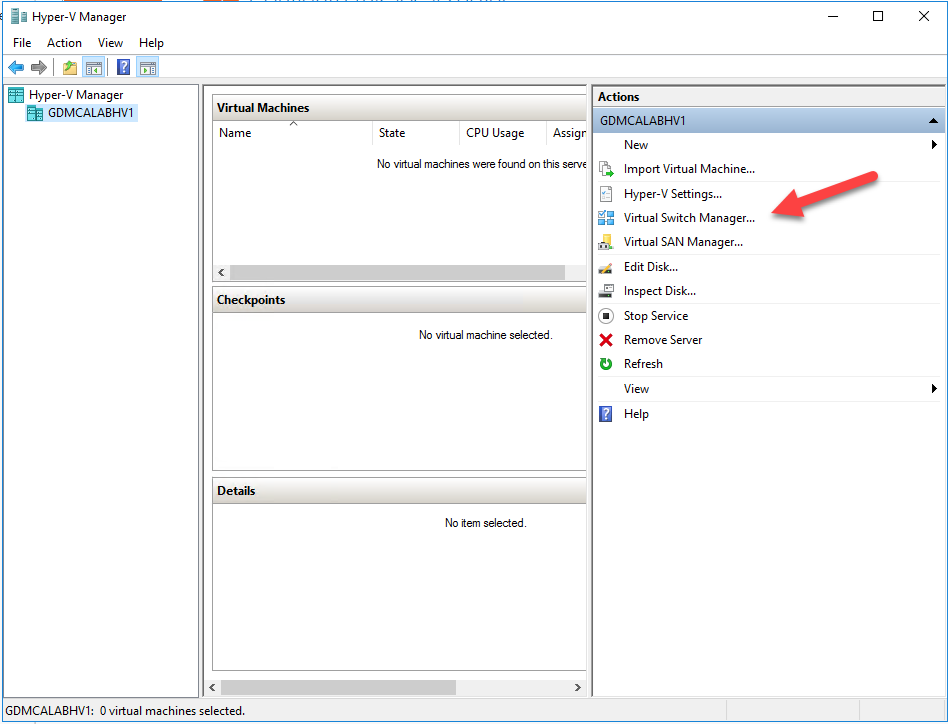This screenshot has height=724, width=948.
Task: Click bottom scrollbar right arrow
Action: pos(577,688)
